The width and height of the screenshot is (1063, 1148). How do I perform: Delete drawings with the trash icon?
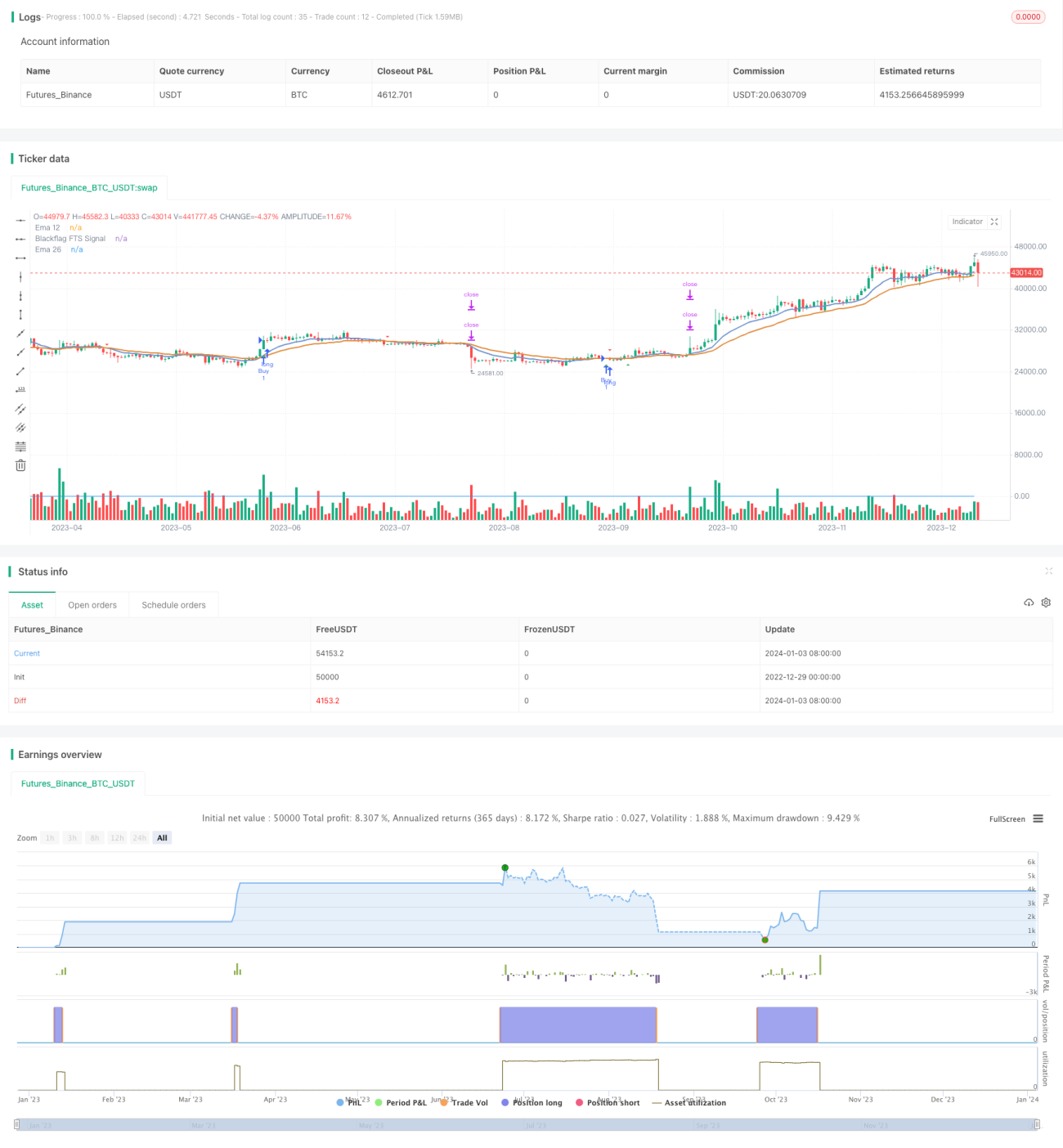pos(20,465)
